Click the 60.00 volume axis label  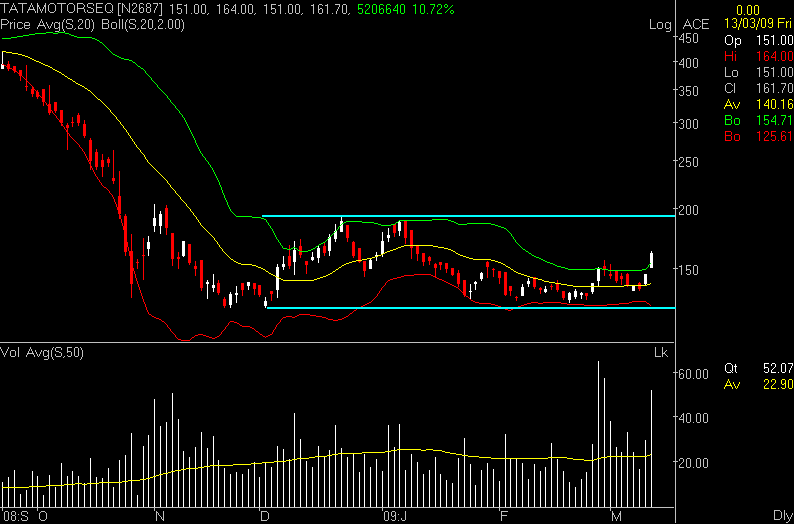694,374
